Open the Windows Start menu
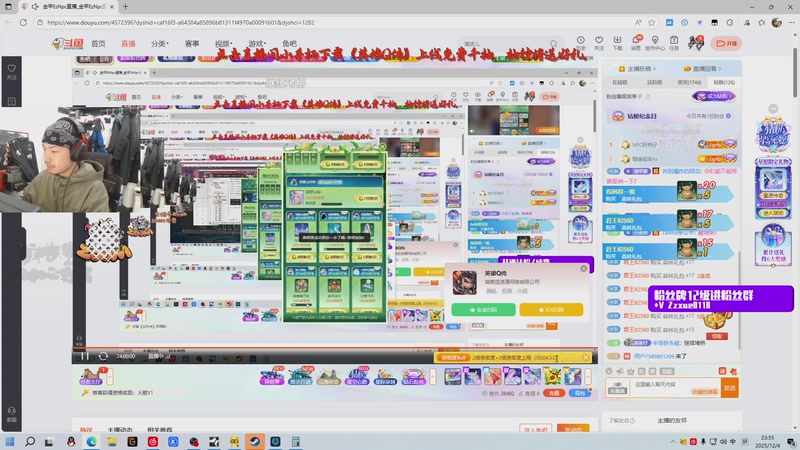 coord(9,441)
